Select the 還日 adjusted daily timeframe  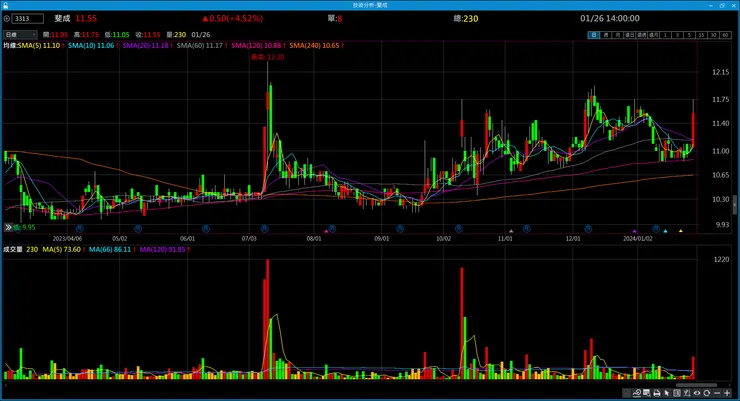point(630,35)
